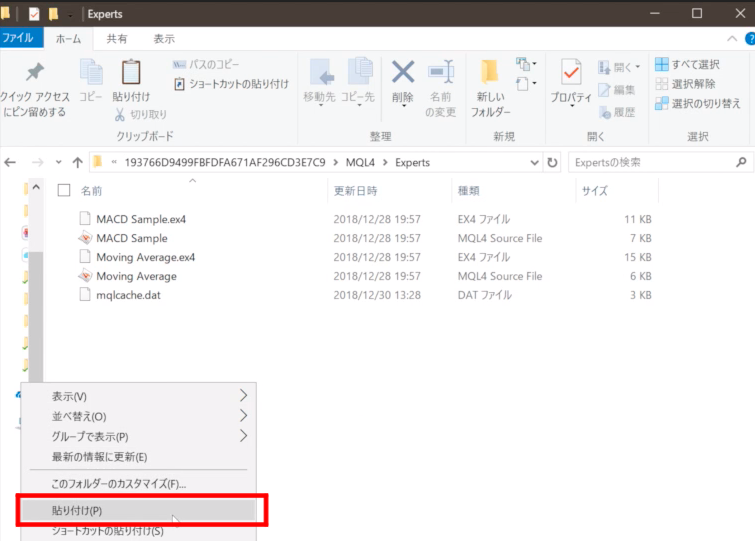The height and width of the screenshot is (541, 755).
Task: Select 貼り付け(P) in the context menu
Action: click(x=138, y=511)
